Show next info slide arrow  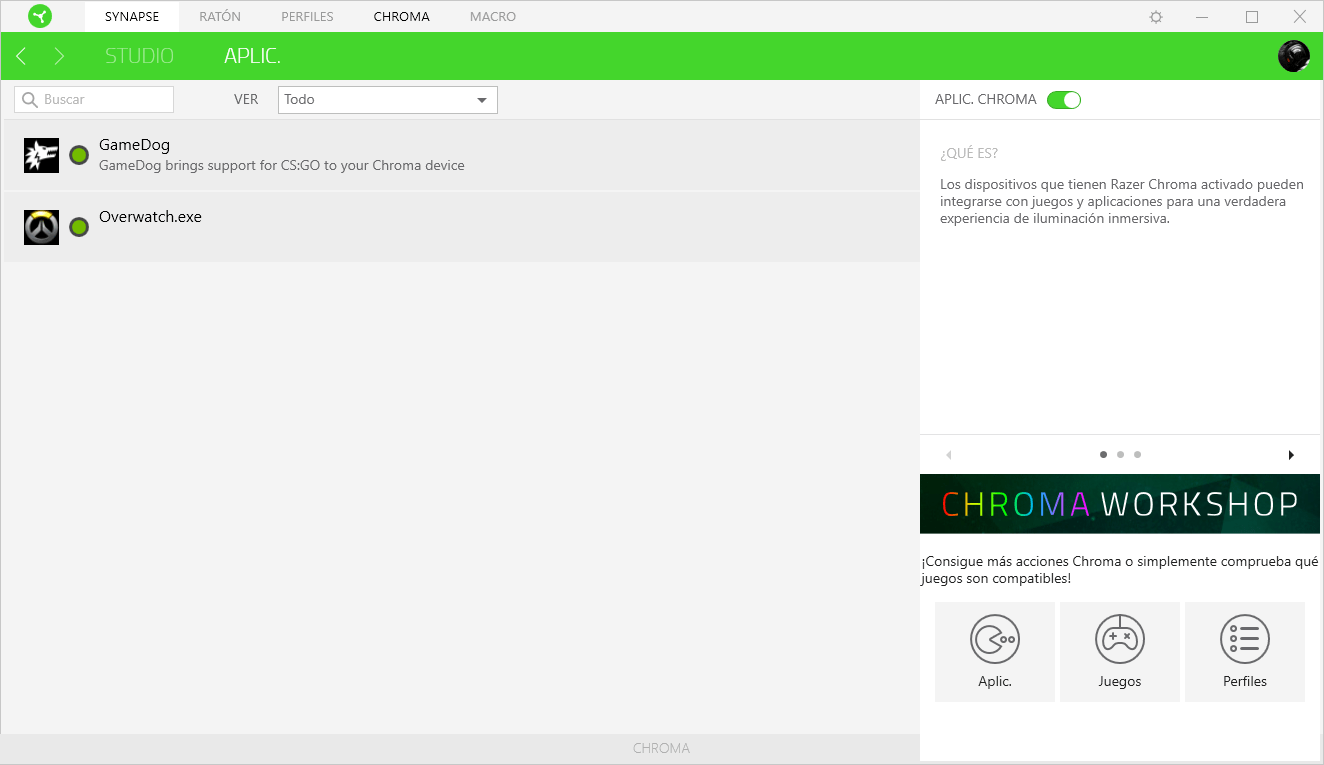point(1291,455)
